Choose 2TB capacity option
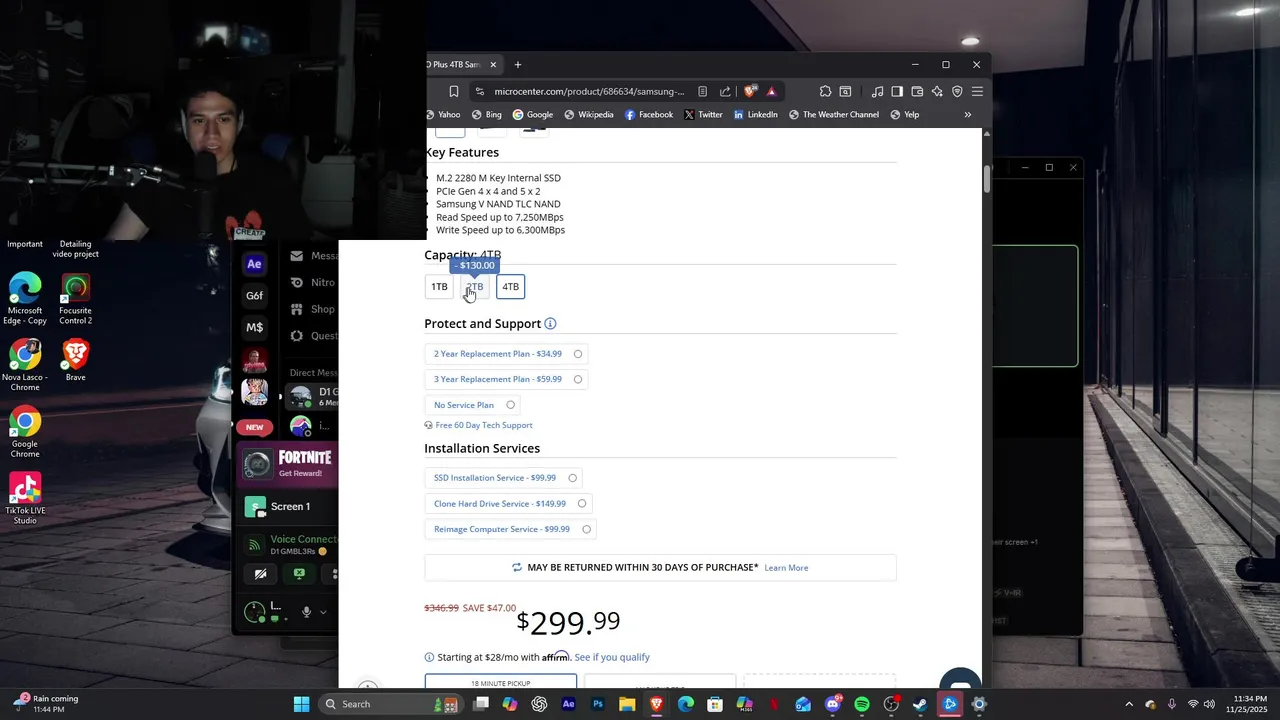Viewport: 1280px width, 720px height. [x=475, y=287]
